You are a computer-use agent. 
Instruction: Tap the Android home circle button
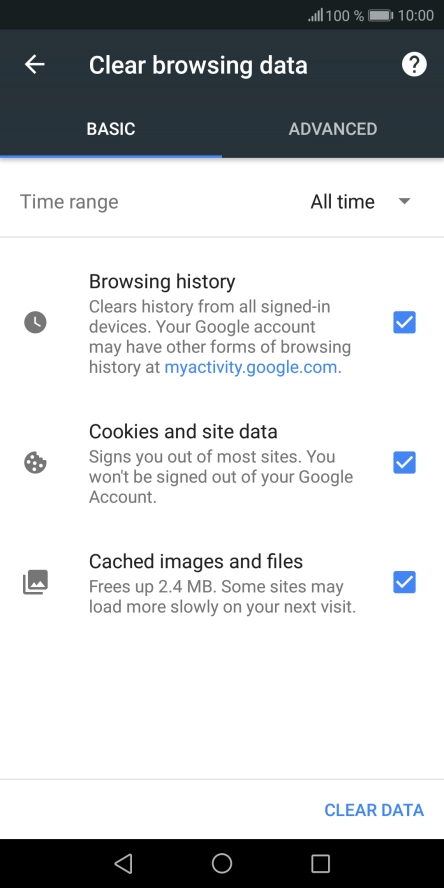pyautogui.click(x=222, y=863)
